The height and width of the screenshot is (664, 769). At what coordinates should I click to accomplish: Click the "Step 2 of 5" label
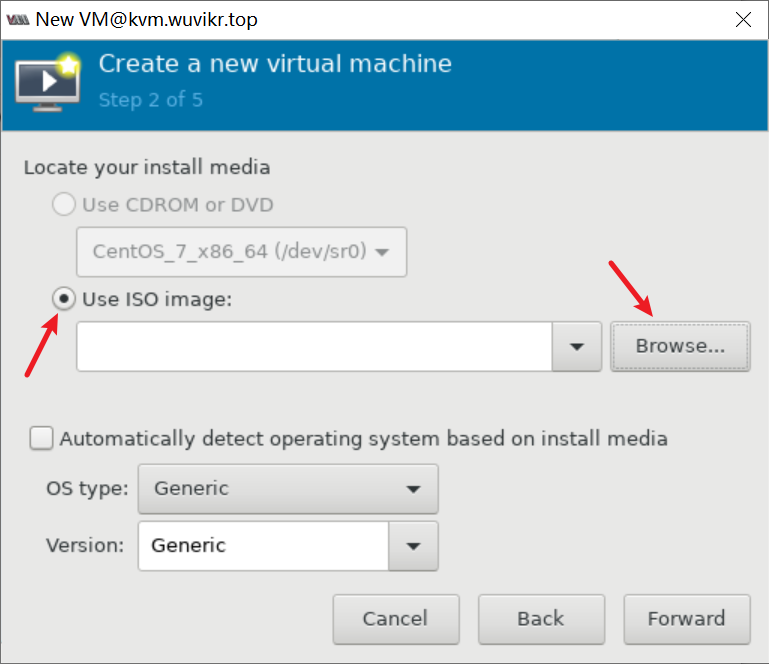coord(151,100)
